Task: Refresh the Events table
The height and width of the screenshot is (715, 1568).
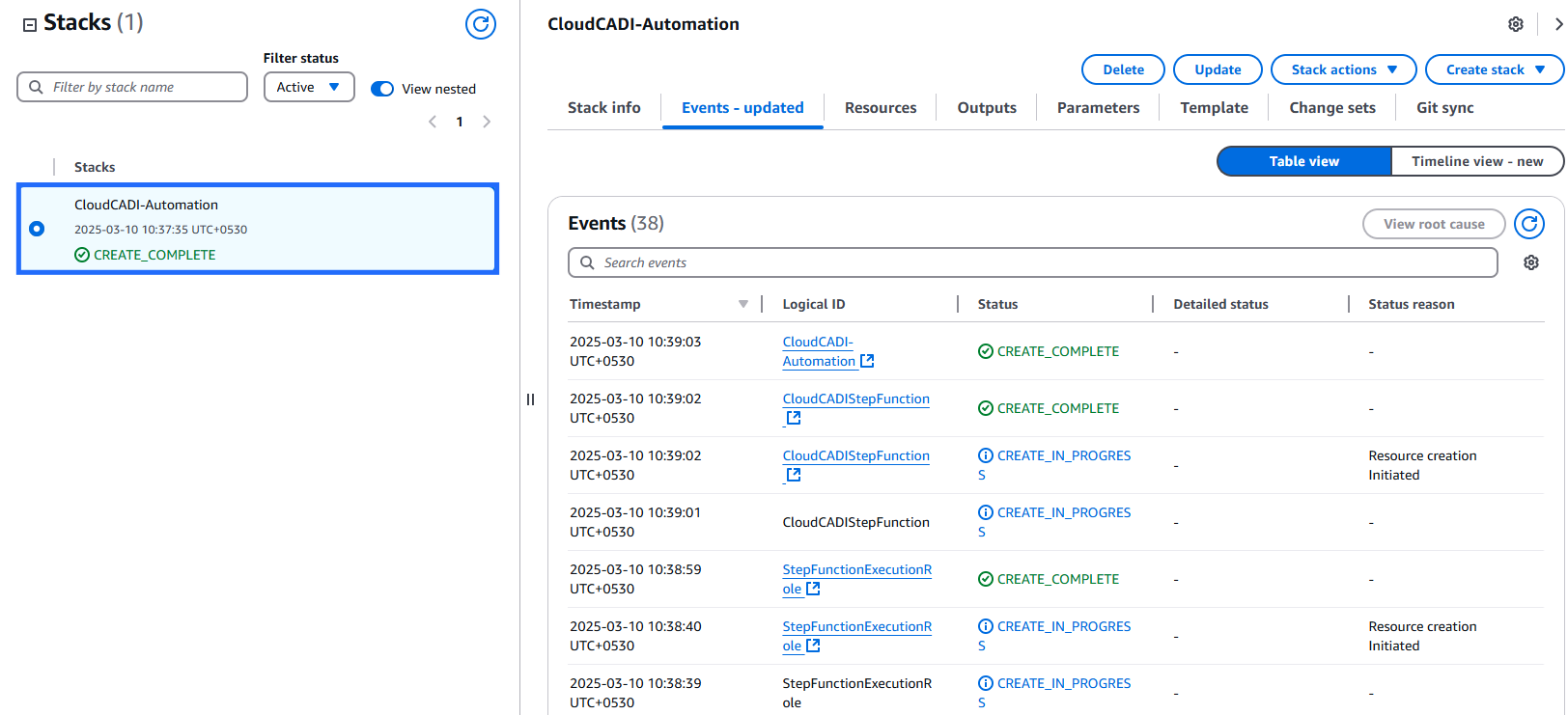Action: 1529,224
